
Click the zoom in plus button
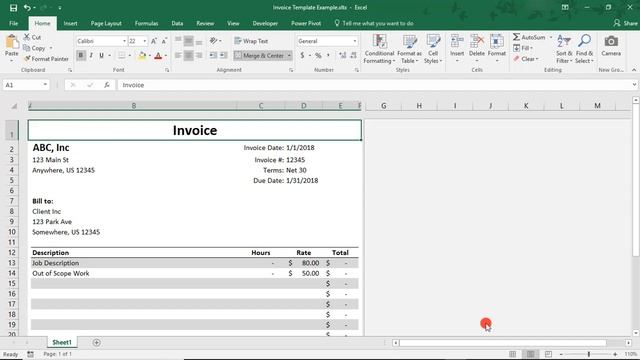[x=615, y=354]
